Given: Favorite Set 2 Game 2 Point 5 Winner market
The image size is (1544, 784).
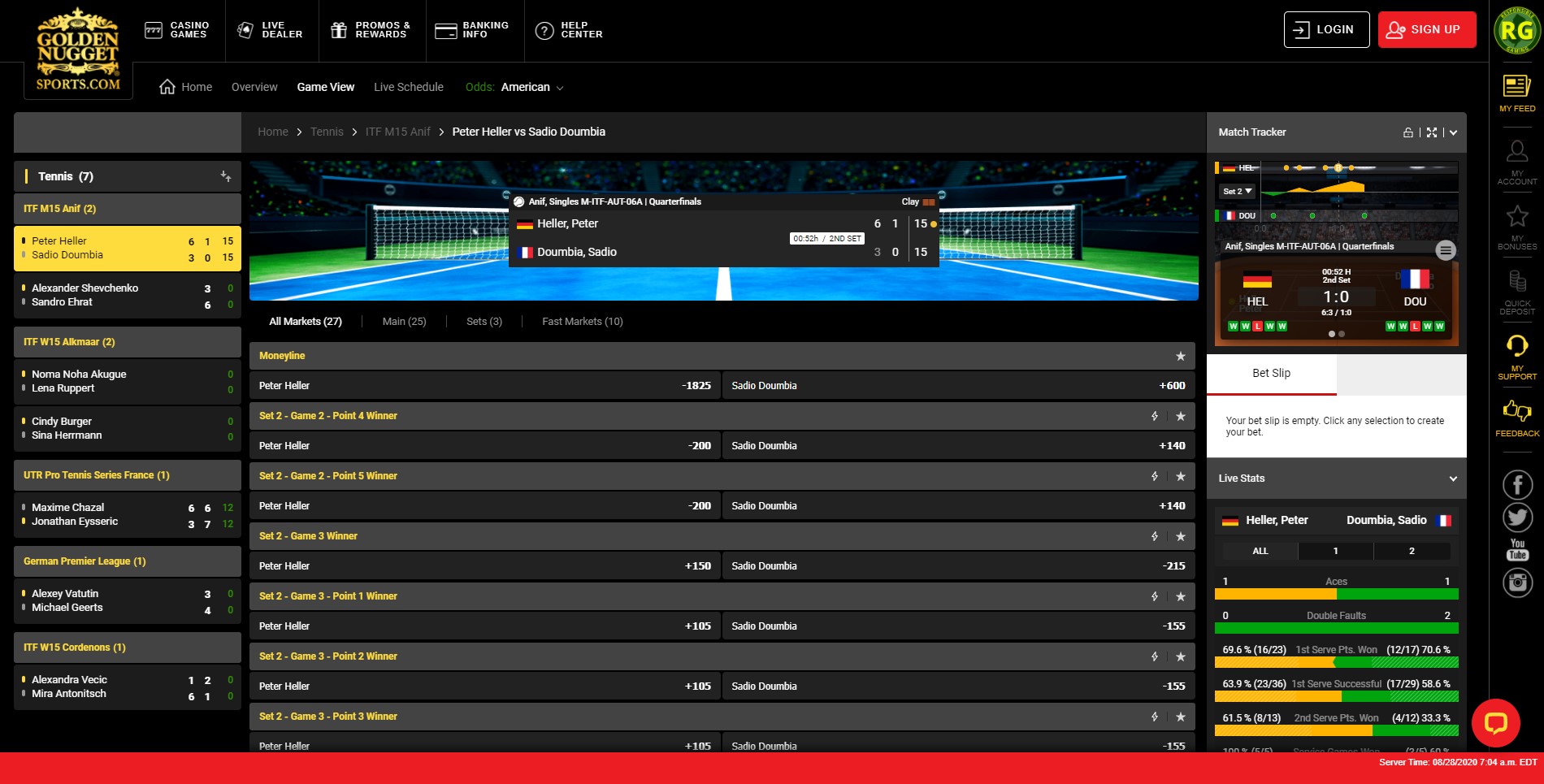Looking at the screenshot, I should [x=1180, y=476].
